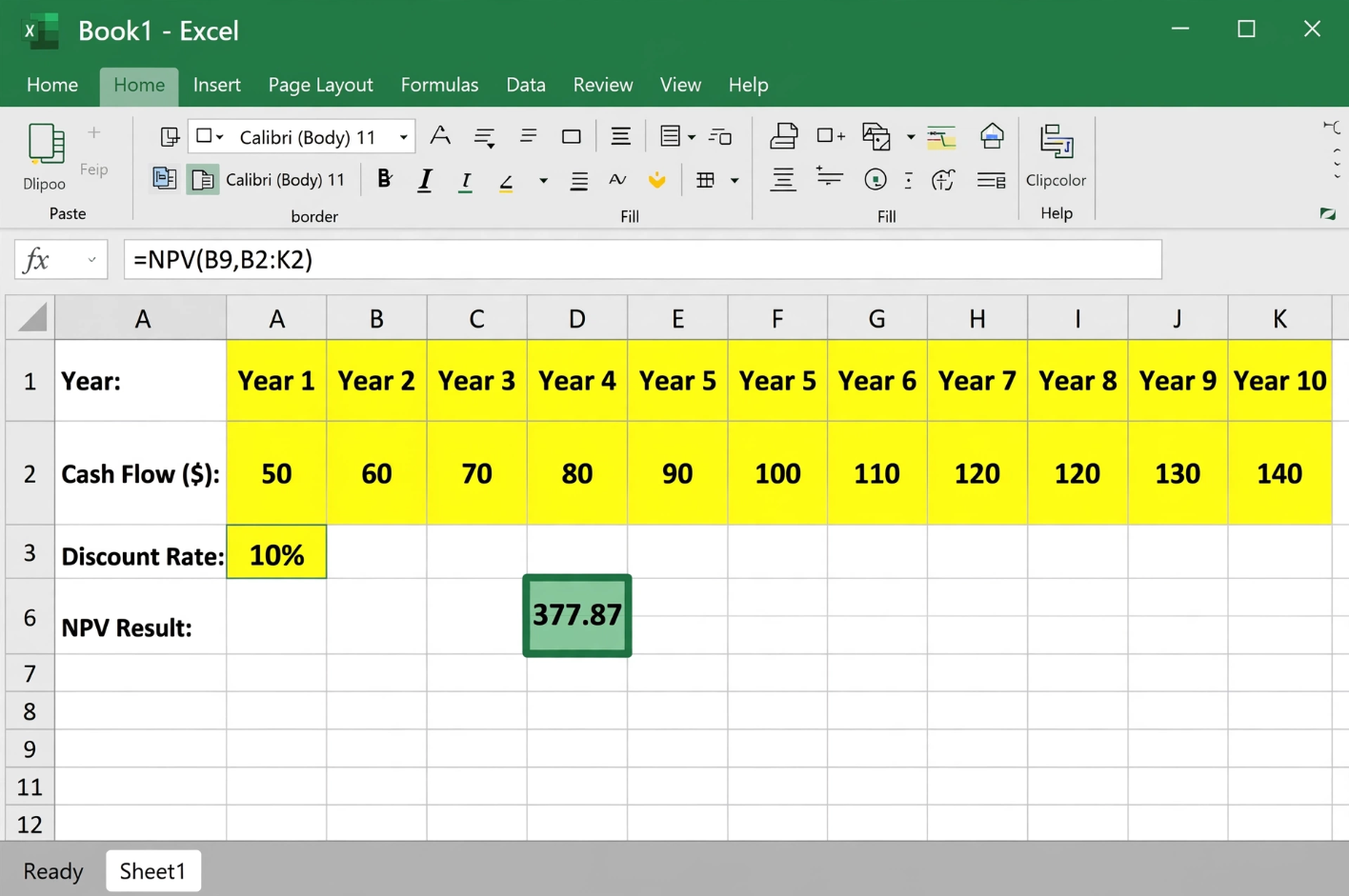Open the Insert tab
The width and height of the screenshot is (1349, 896).
click(217, 85)
